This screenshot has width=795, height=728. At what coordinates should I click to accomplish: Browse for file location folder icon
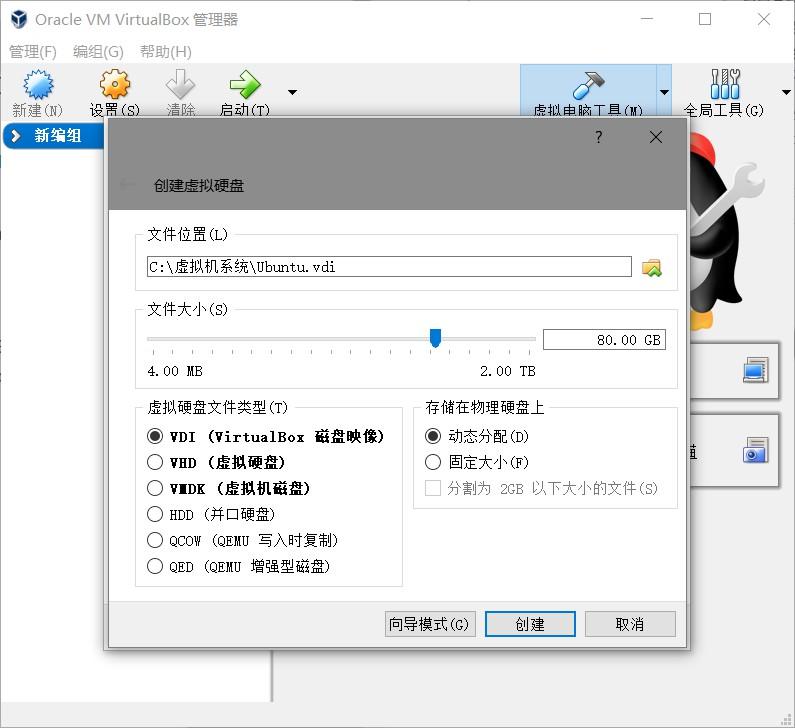pyautogui.click(x=652, y=268)
